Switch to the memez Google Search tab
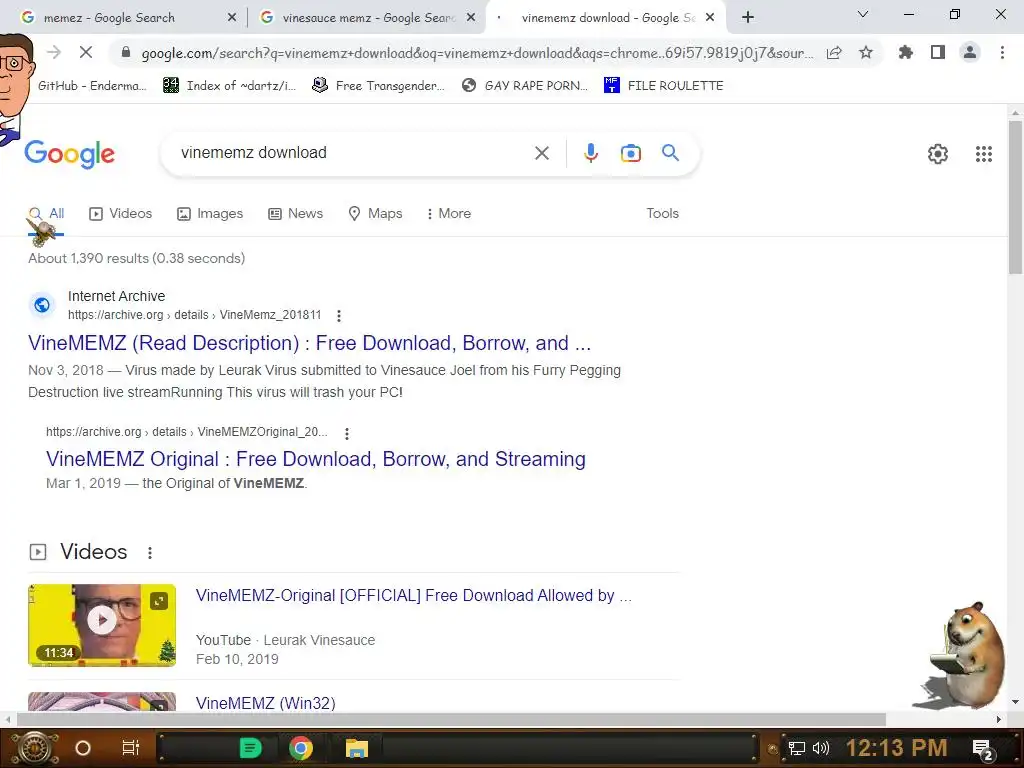Viewport: 1024px width, 768px height. (x=109, y=18)
